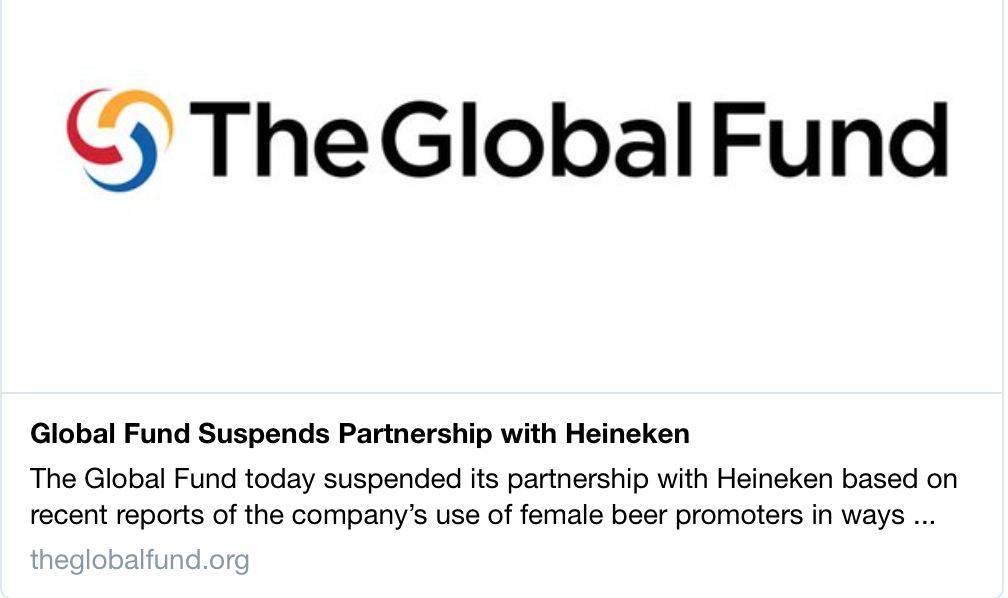
Task: Select the description line starting 'recent reports'
Action: (x=482, y=515)
